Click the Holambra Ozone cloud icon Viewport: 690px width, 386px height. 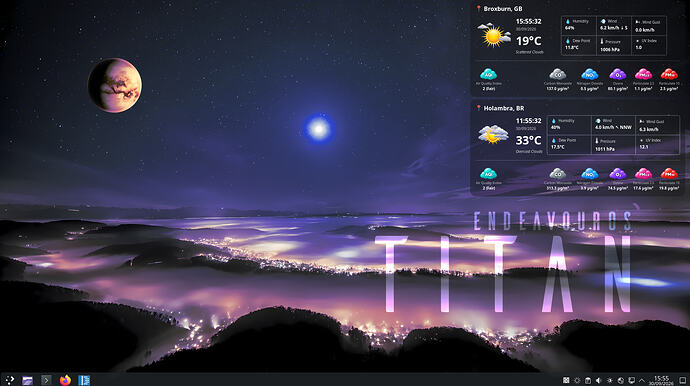coord(617,173)
